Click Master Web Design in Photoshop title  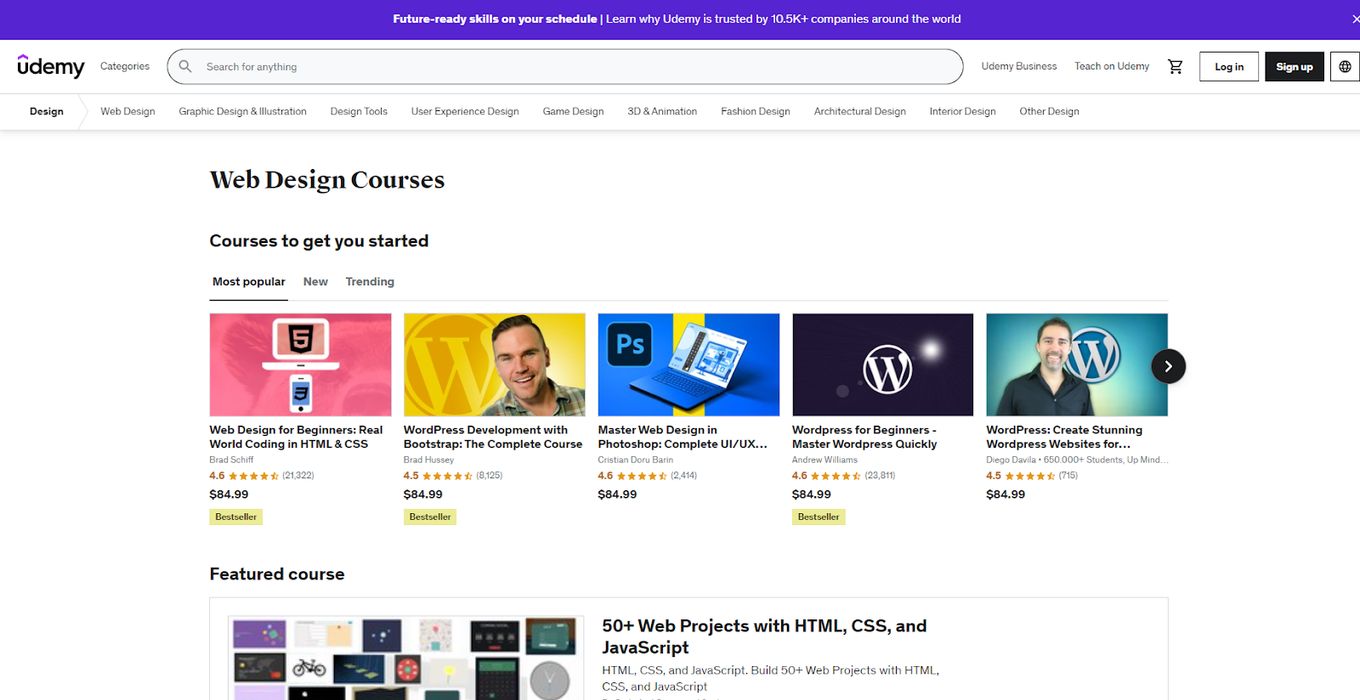pos(683,437)
